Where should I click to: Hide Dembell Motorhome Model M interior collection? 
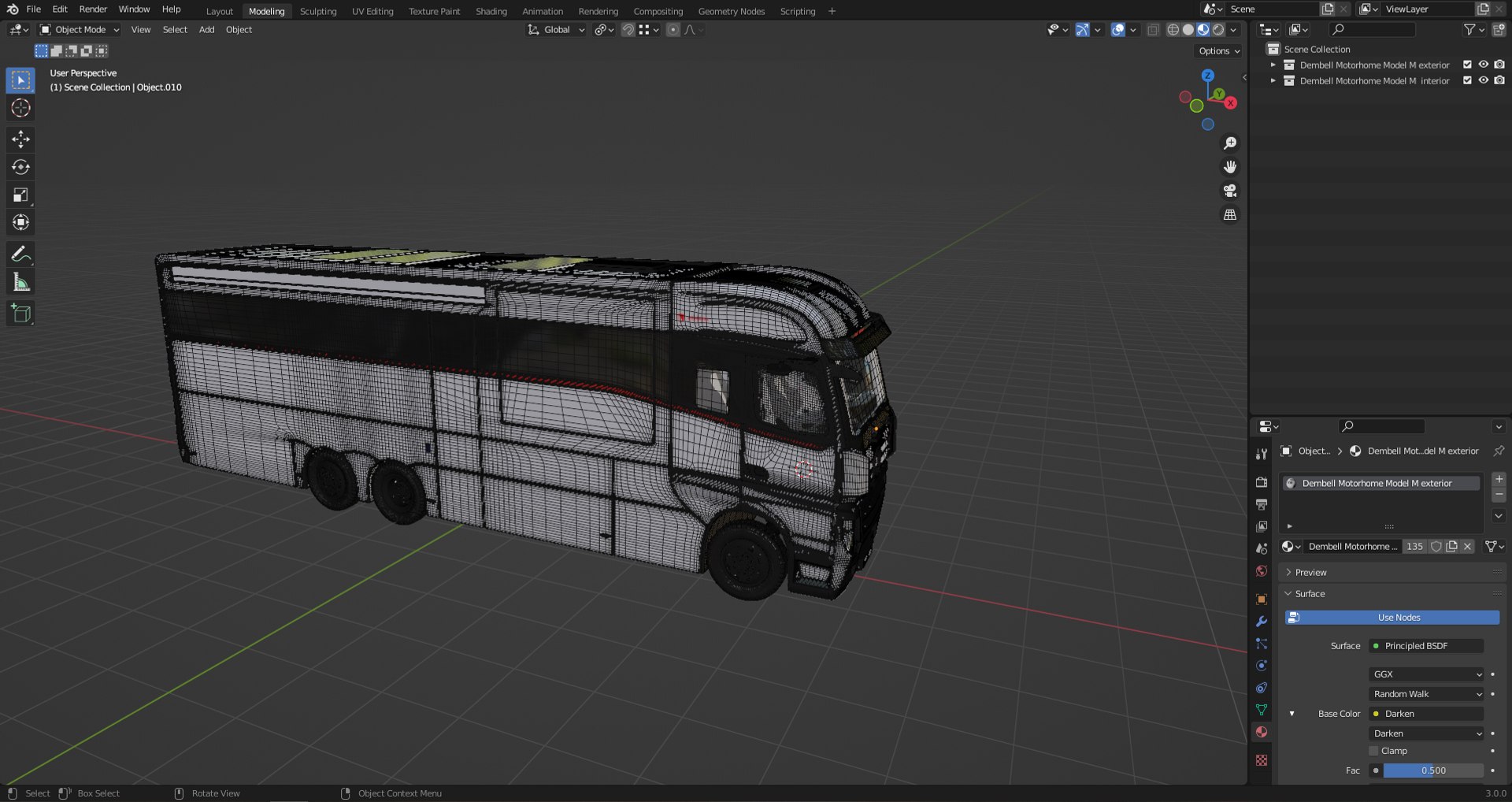click(x=1484, y=80)
